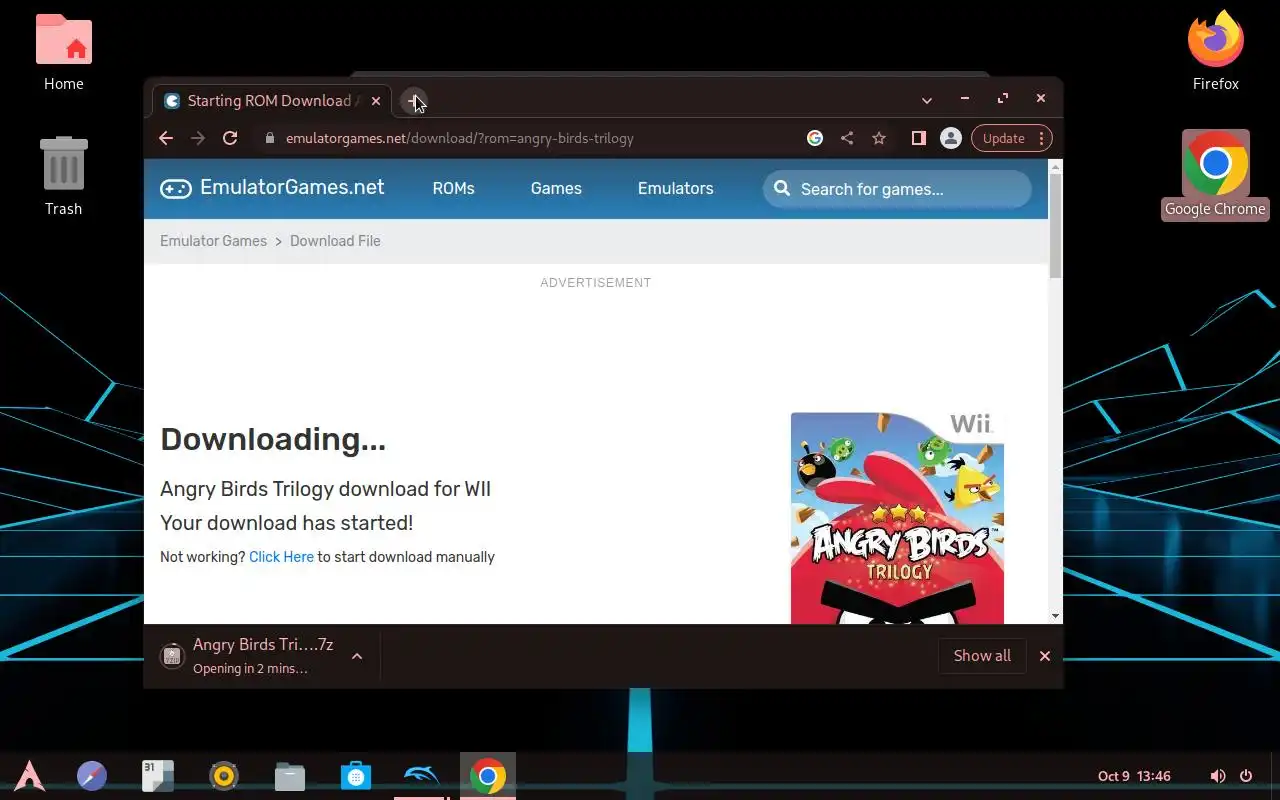Viewport: 1280px width, 800px height.
Task: Open the clock showing Oct 9 13:46
Action: click(1134, 776)
